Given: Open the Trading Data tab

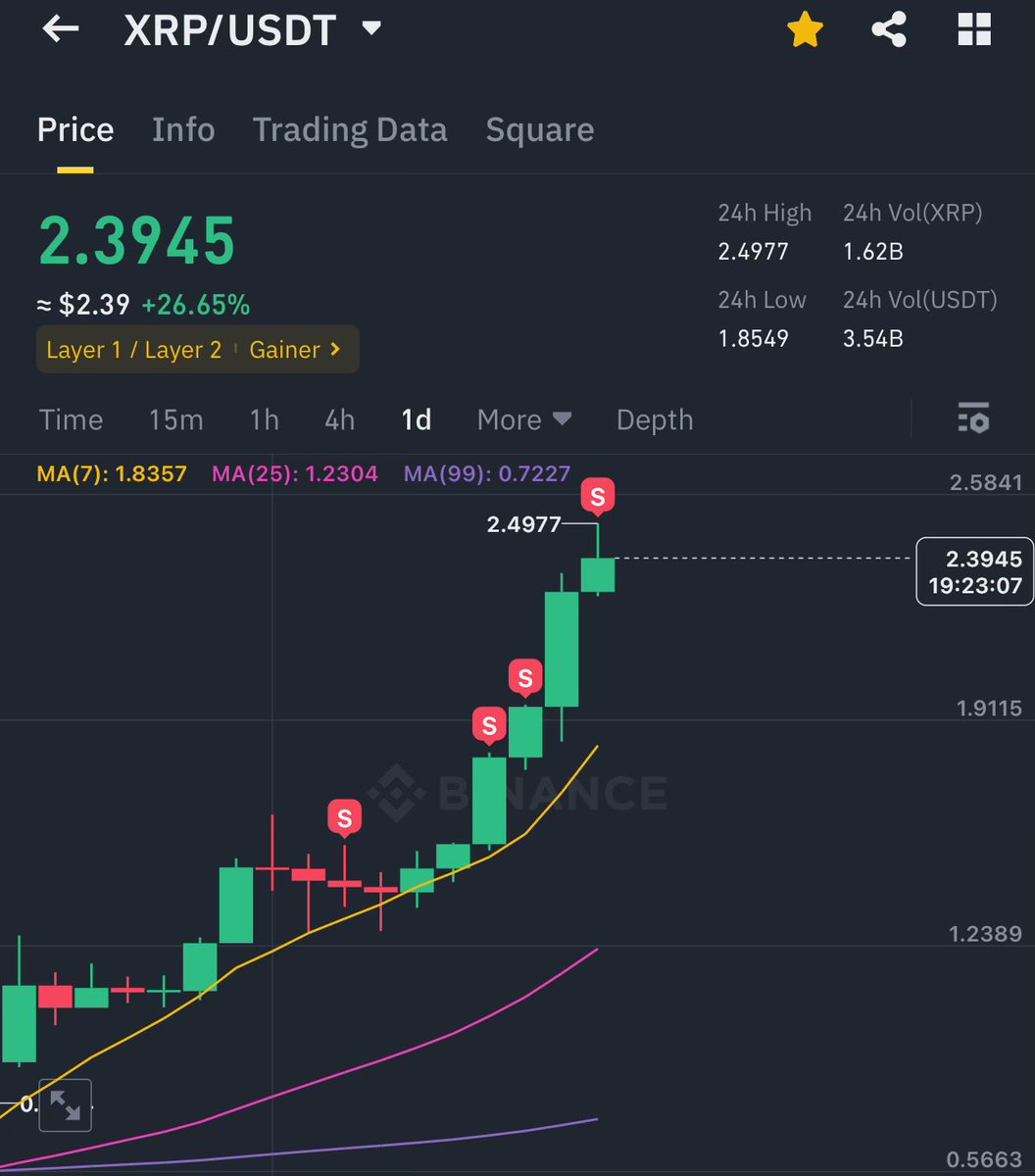Looking at the screenshot, I should click(x=350, y=129).
